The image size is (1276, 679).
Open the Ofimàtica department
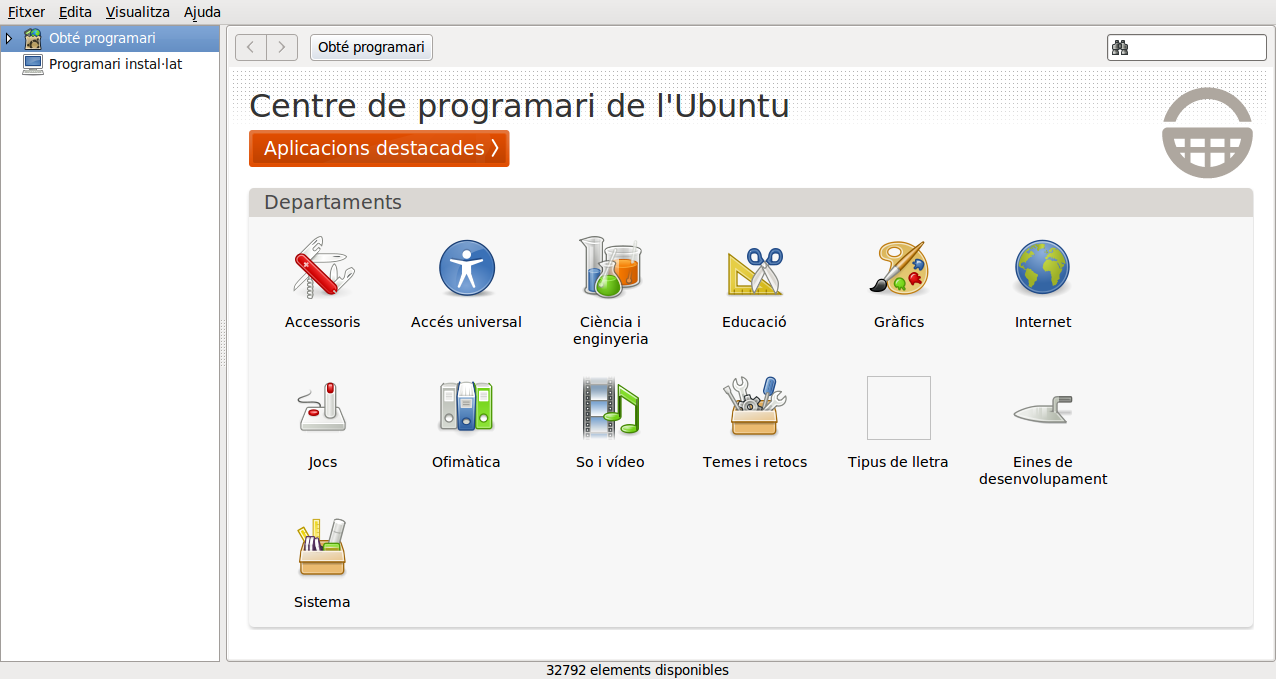[x=466, y=408]
